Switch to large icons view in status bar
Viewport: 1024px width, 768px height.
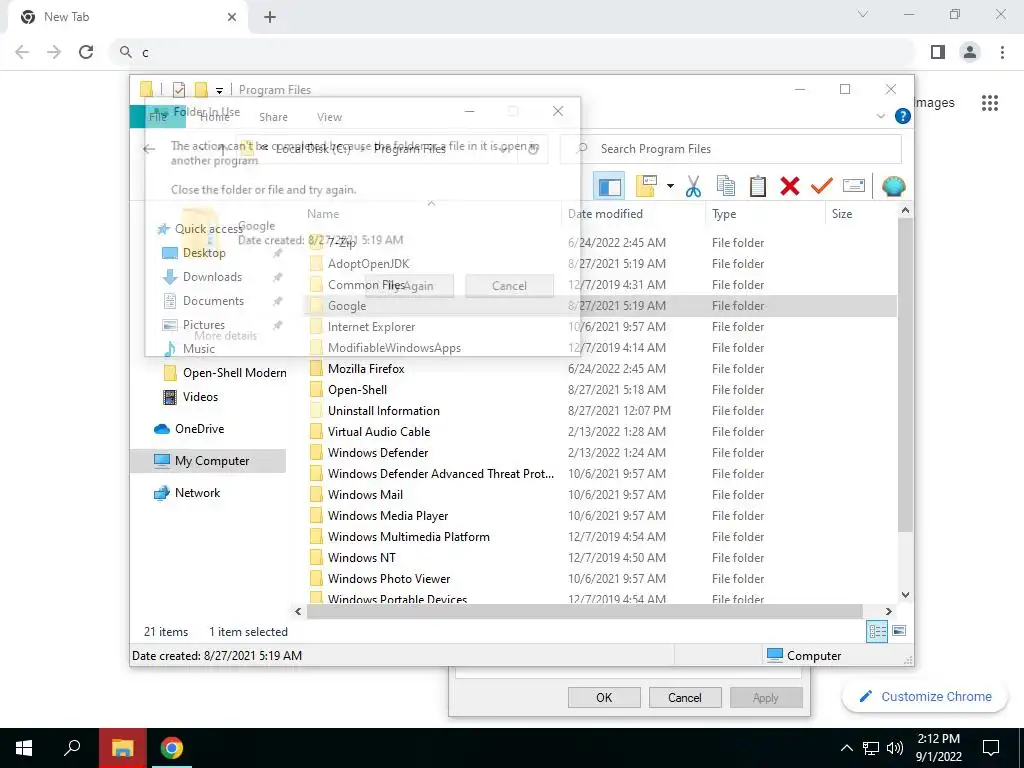(899, 631)
